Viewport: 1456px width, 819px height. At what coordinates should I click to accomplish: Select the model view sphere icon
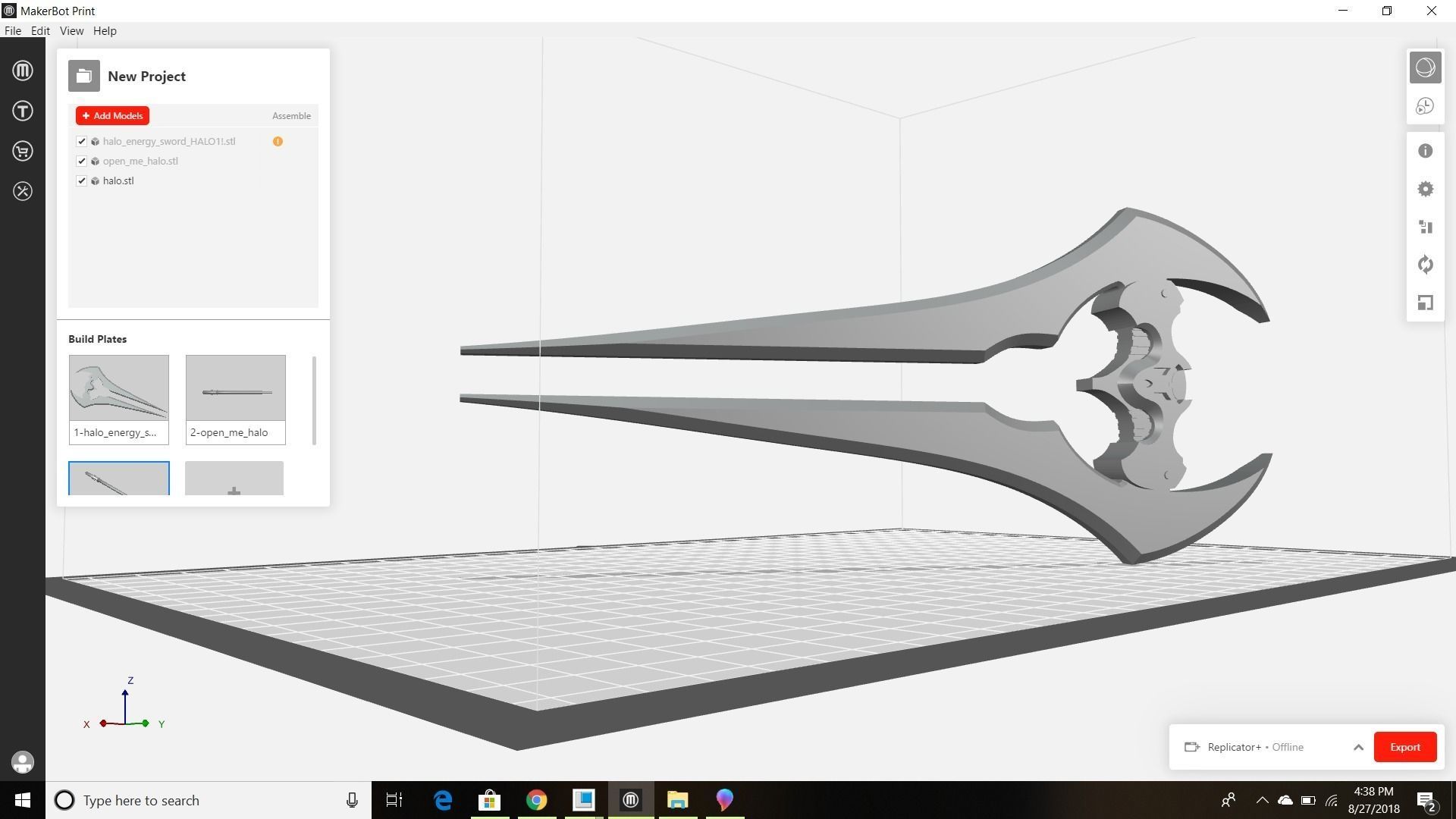(x=1425, y=67)
